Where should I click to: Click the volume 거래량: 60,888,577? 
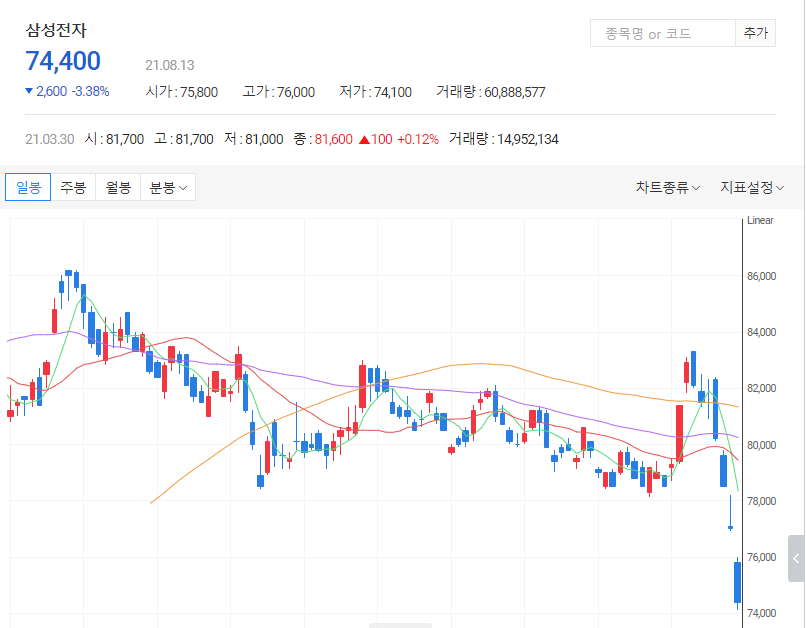(x=490, y=92)
